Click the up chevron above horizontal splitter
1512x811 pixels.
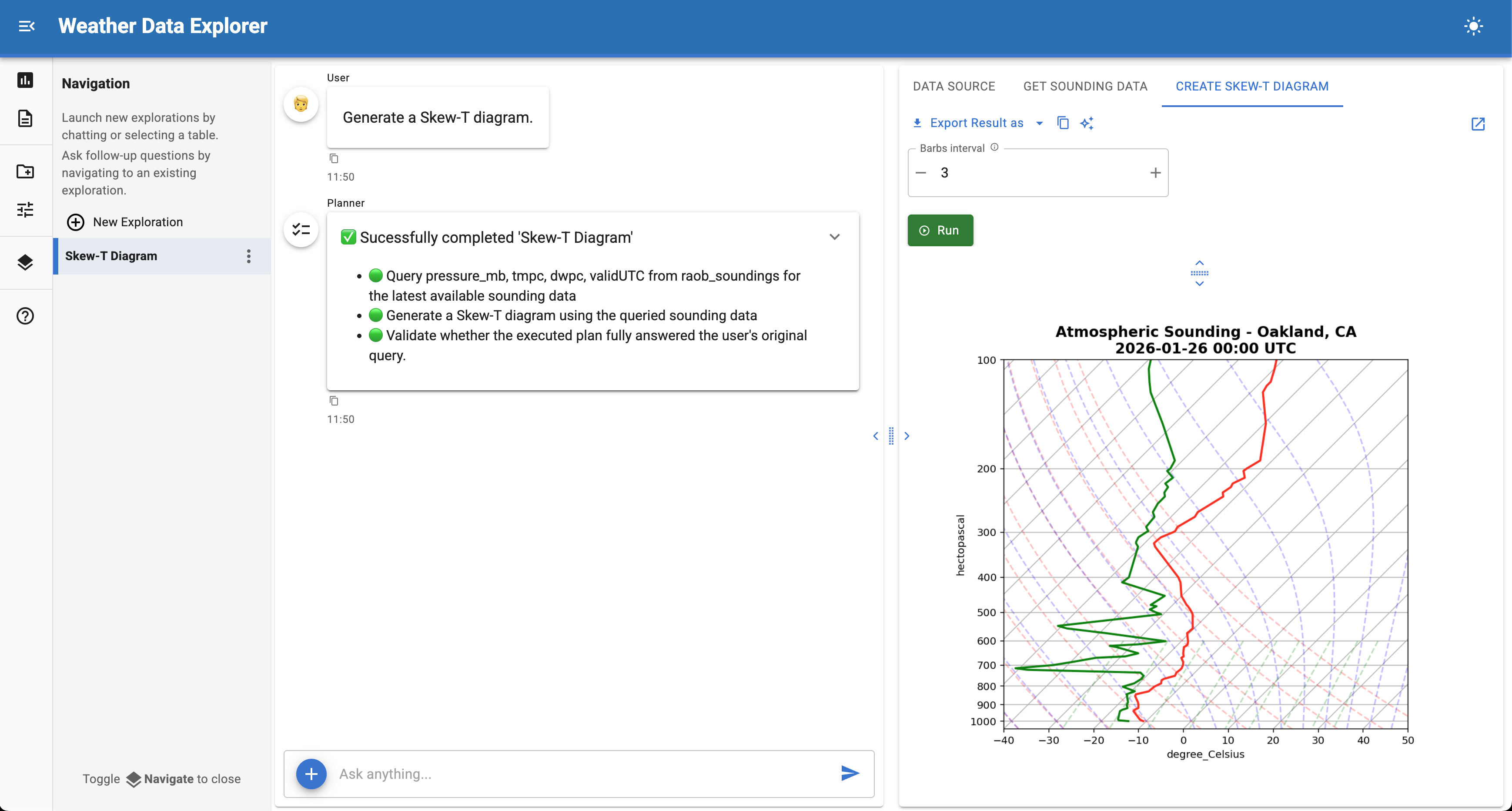pos(1200,263)
